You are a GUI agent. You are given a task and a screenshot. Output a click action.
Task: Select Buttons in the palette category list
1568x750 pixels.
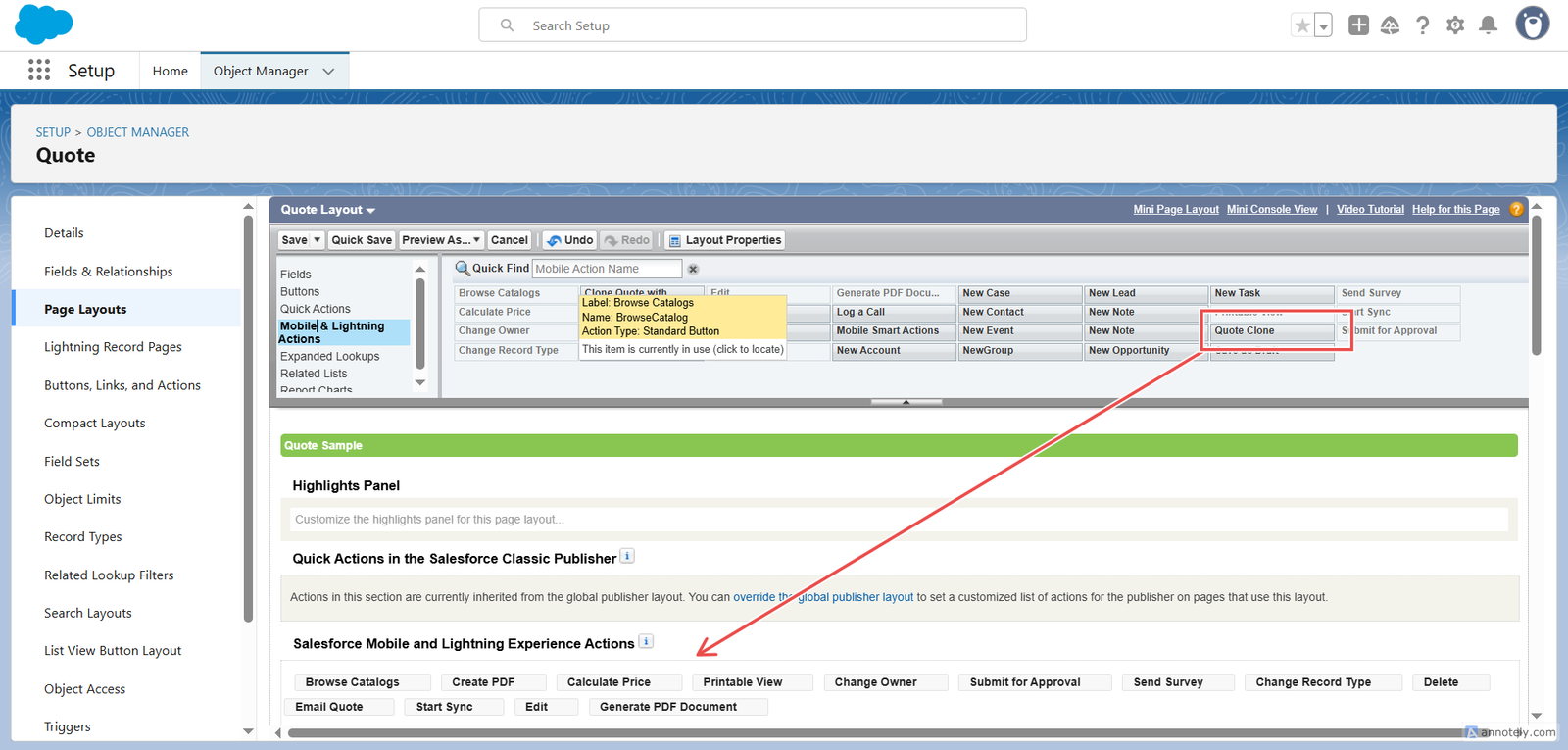tap(300, 292)
